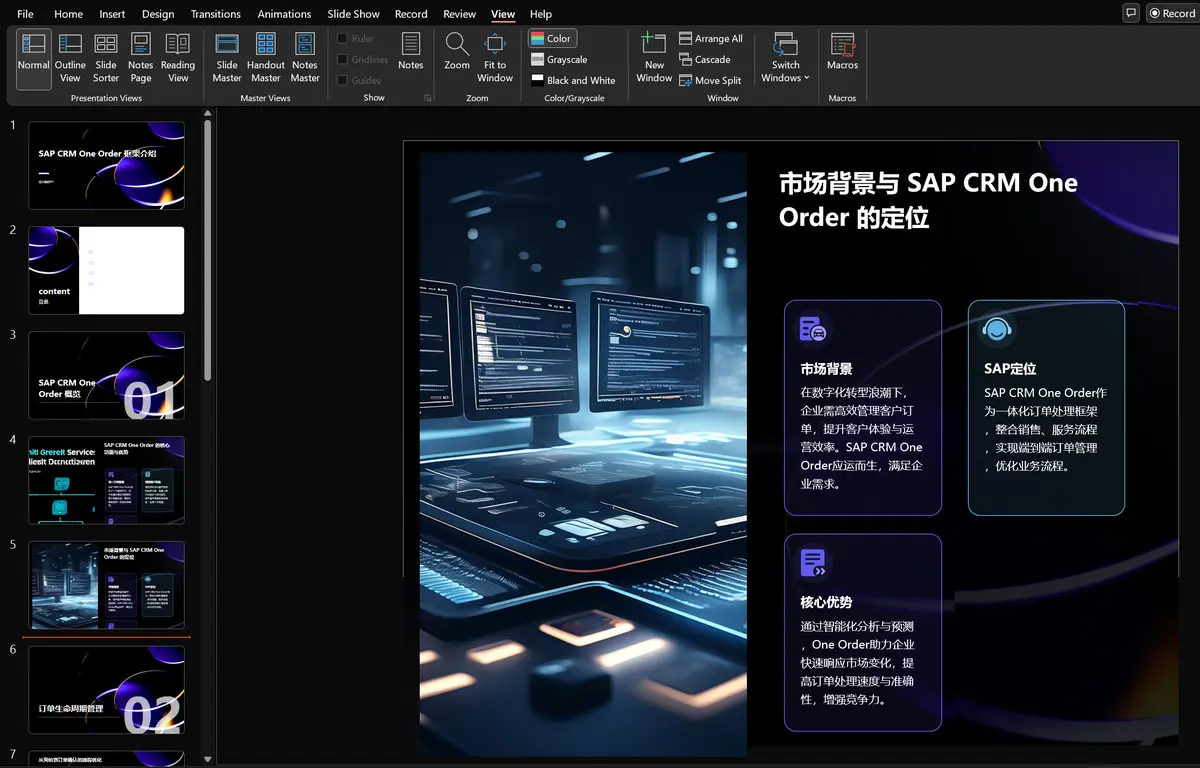Viewport: 1200px width, 768px height.
Task: Switch to the Animations tab
Action: pos(284,14)
